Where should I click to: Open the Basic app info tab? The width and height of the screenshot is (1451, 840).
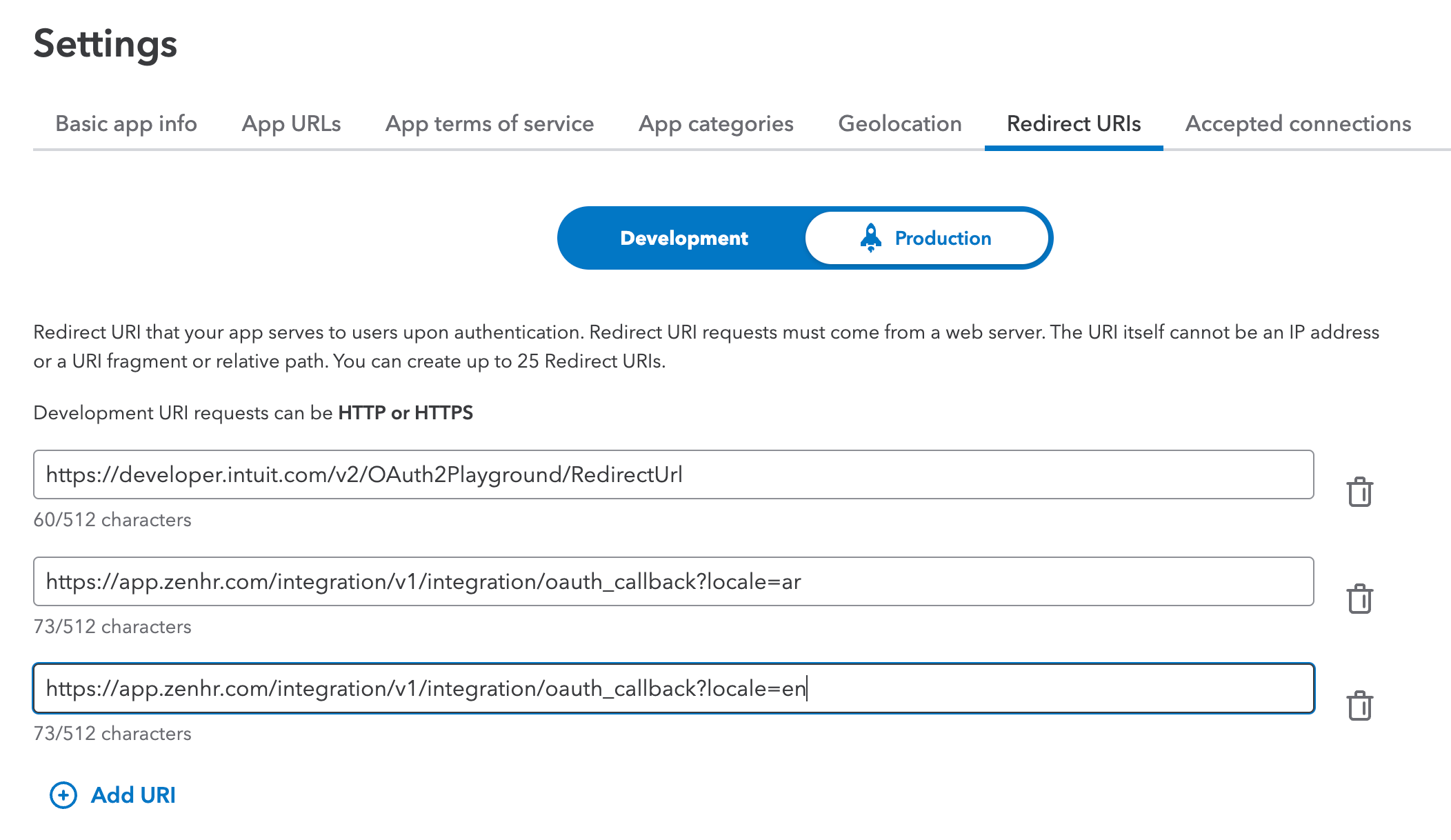tap(126, 123)
